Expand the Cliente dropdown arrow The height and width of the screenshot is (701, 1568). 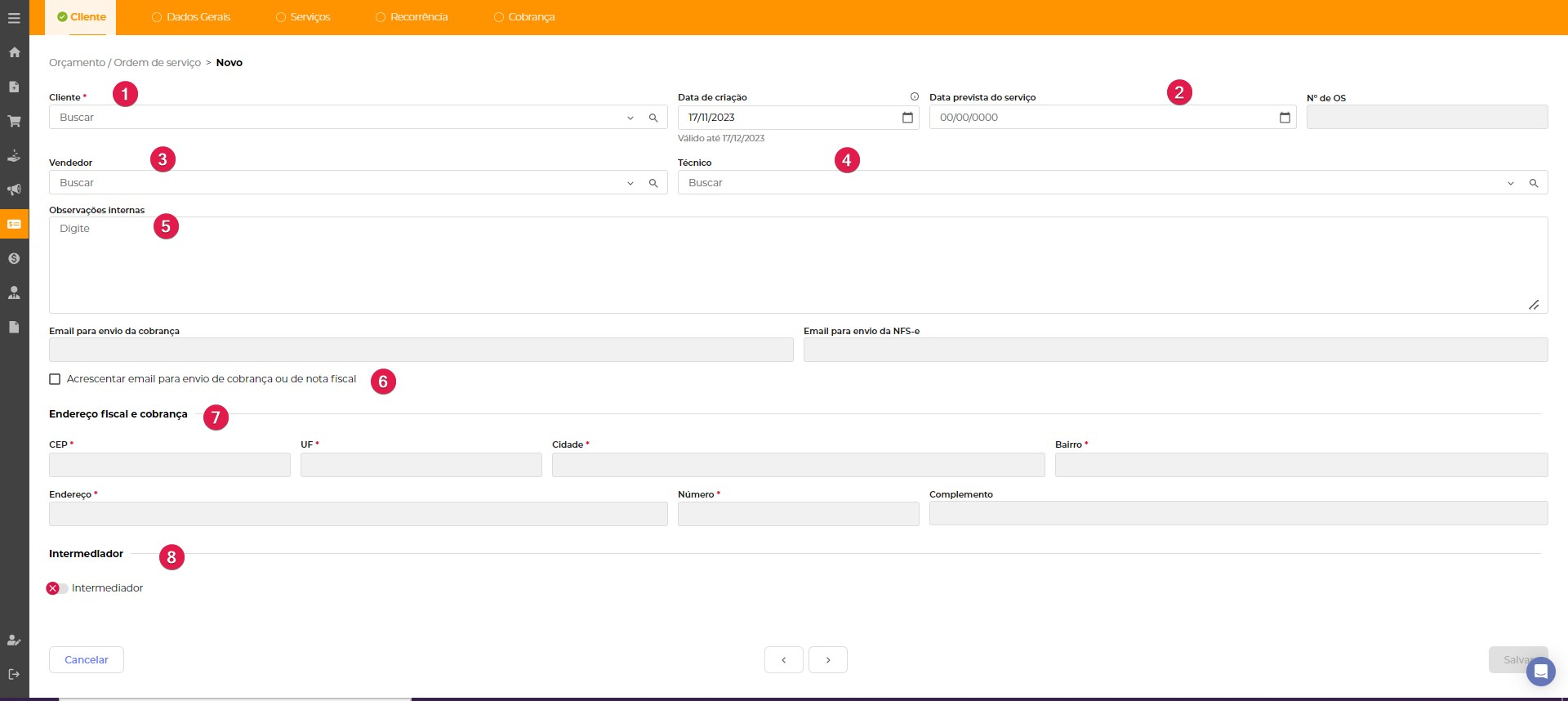pos(630,118)
